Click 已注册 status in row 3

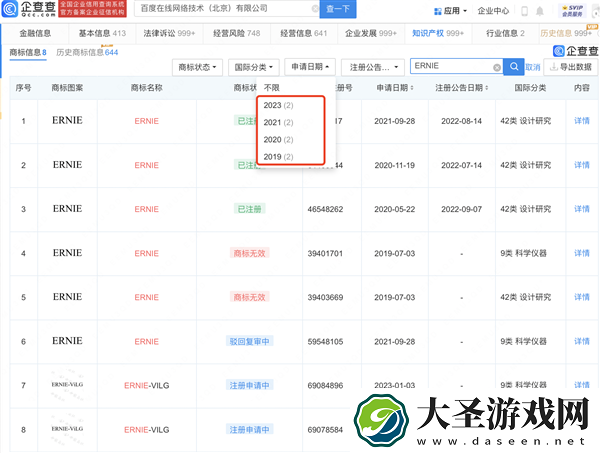tap(249, 209)
